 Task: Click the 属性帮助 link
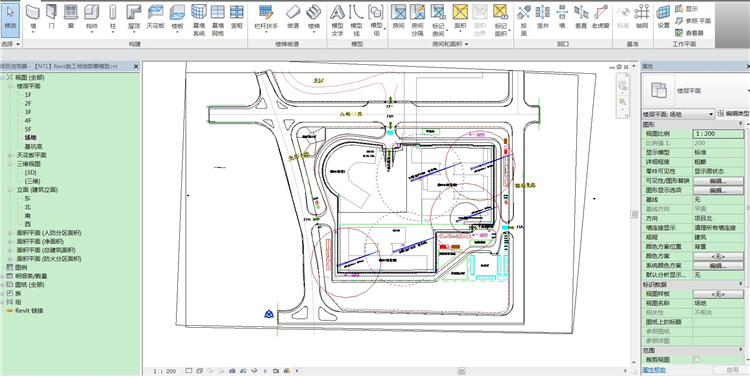(653, 370)
